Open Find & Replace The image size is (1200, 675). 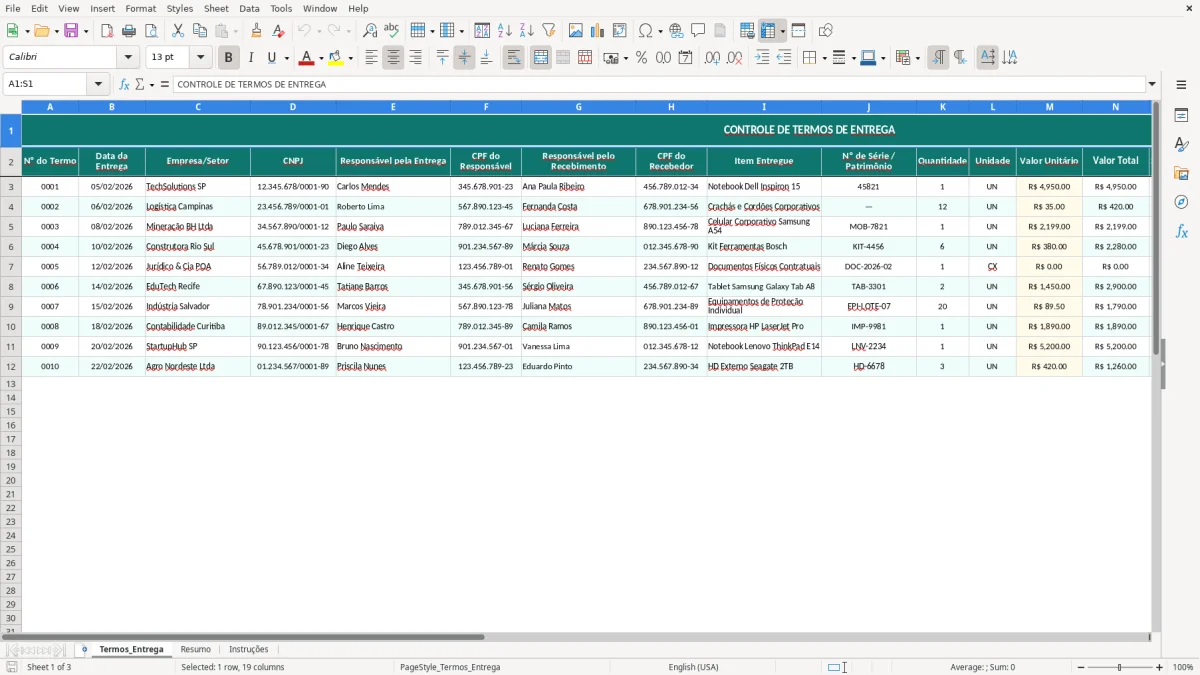click(x=370, y=31)
